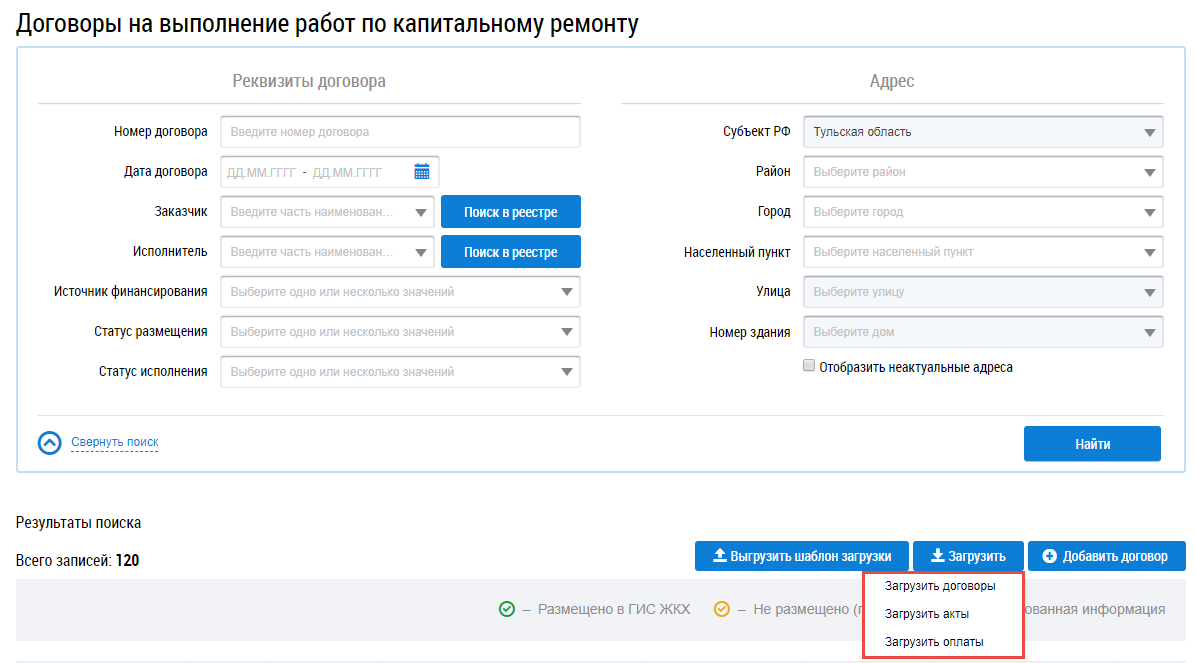The height and width of the screenshot is (663, 1195).
Task: Select 'Загрузить оплаты' menu option
Action: 934,641
